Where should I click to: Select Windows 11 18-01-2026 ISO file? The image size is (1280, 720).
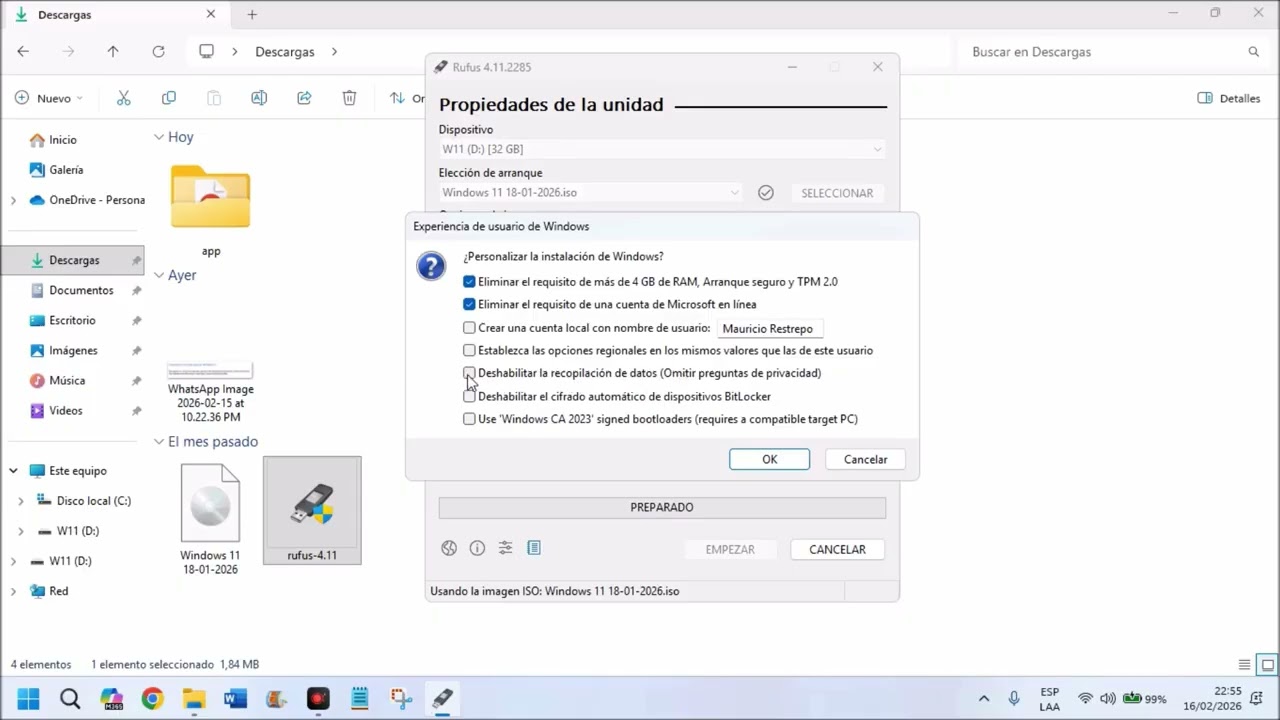(210, 518)
